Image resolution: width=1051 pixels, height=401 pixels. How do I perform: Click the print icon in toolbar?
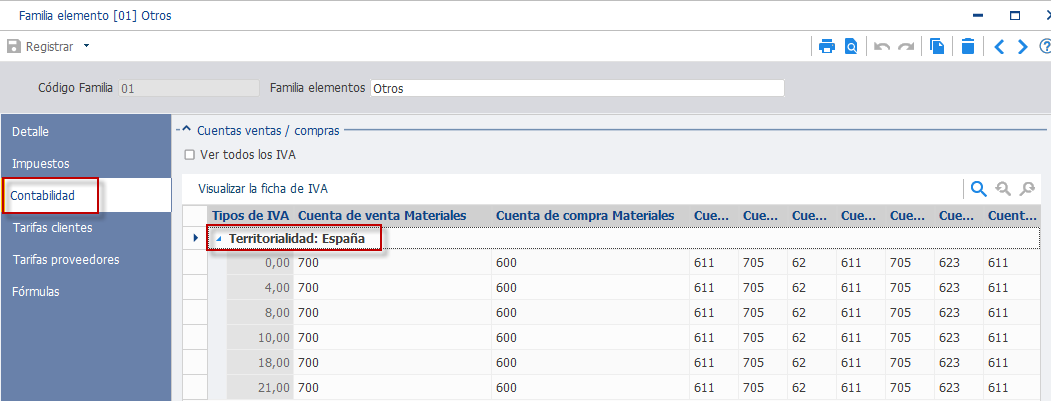[827, 47]
